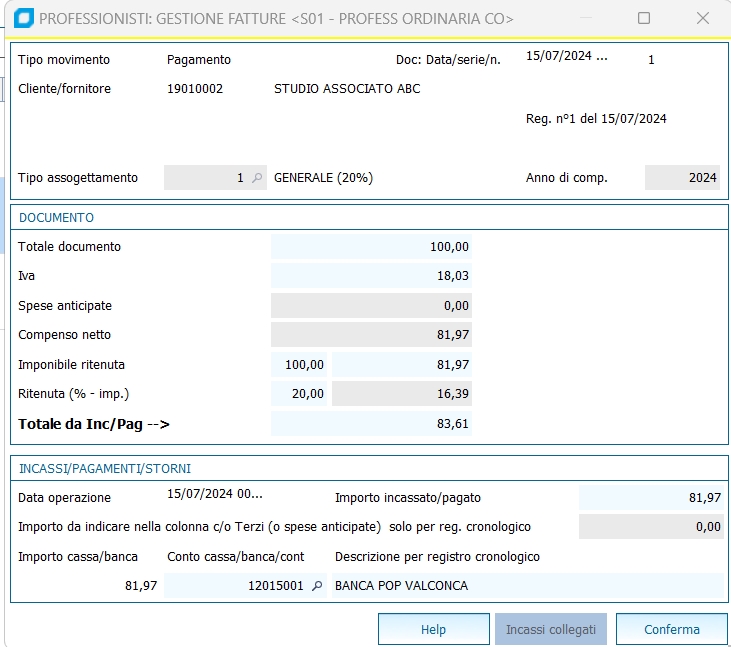Screen dimensions: 731x647
Task: Click the magnifier beside Tipo assoggettamento
Action: pos(257,178)
